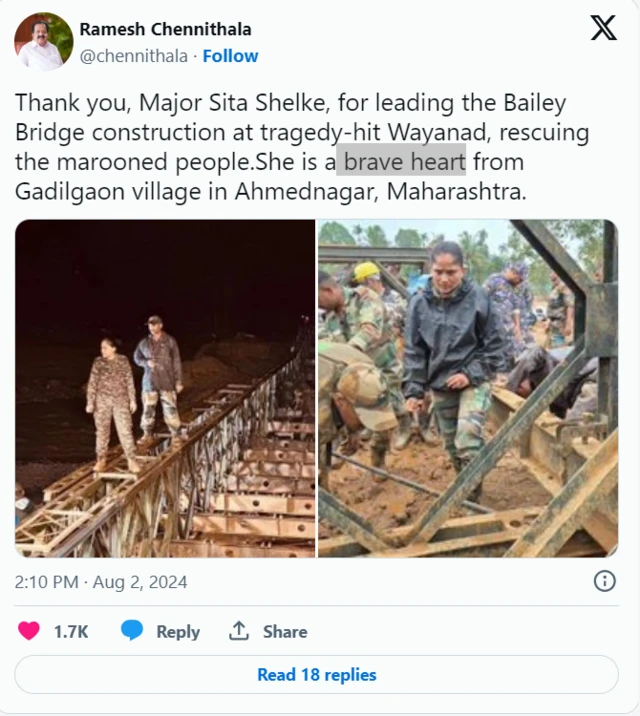Open the tweet info circle icon
Viewport: 640px width, 716px height.
tap(605, 581)
